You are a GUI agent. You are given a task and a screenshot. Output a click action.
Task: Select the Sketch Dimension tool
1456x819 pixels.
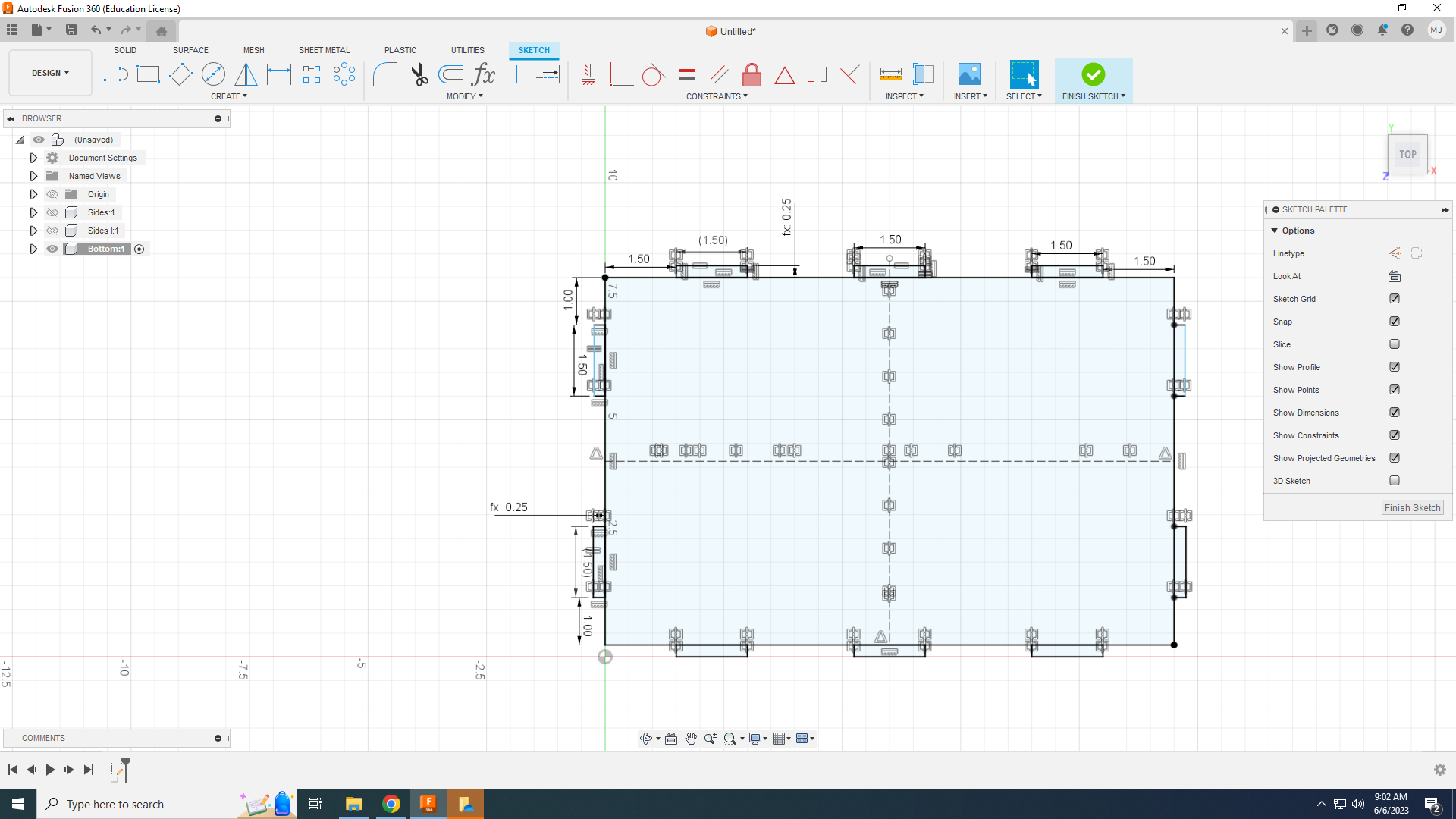coord(278,74)
